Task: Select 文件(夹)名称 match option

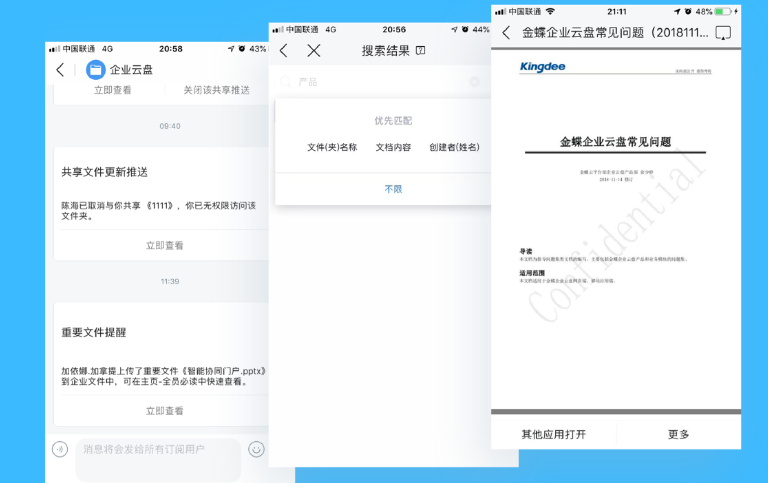Action: click(x=332, y=147)
